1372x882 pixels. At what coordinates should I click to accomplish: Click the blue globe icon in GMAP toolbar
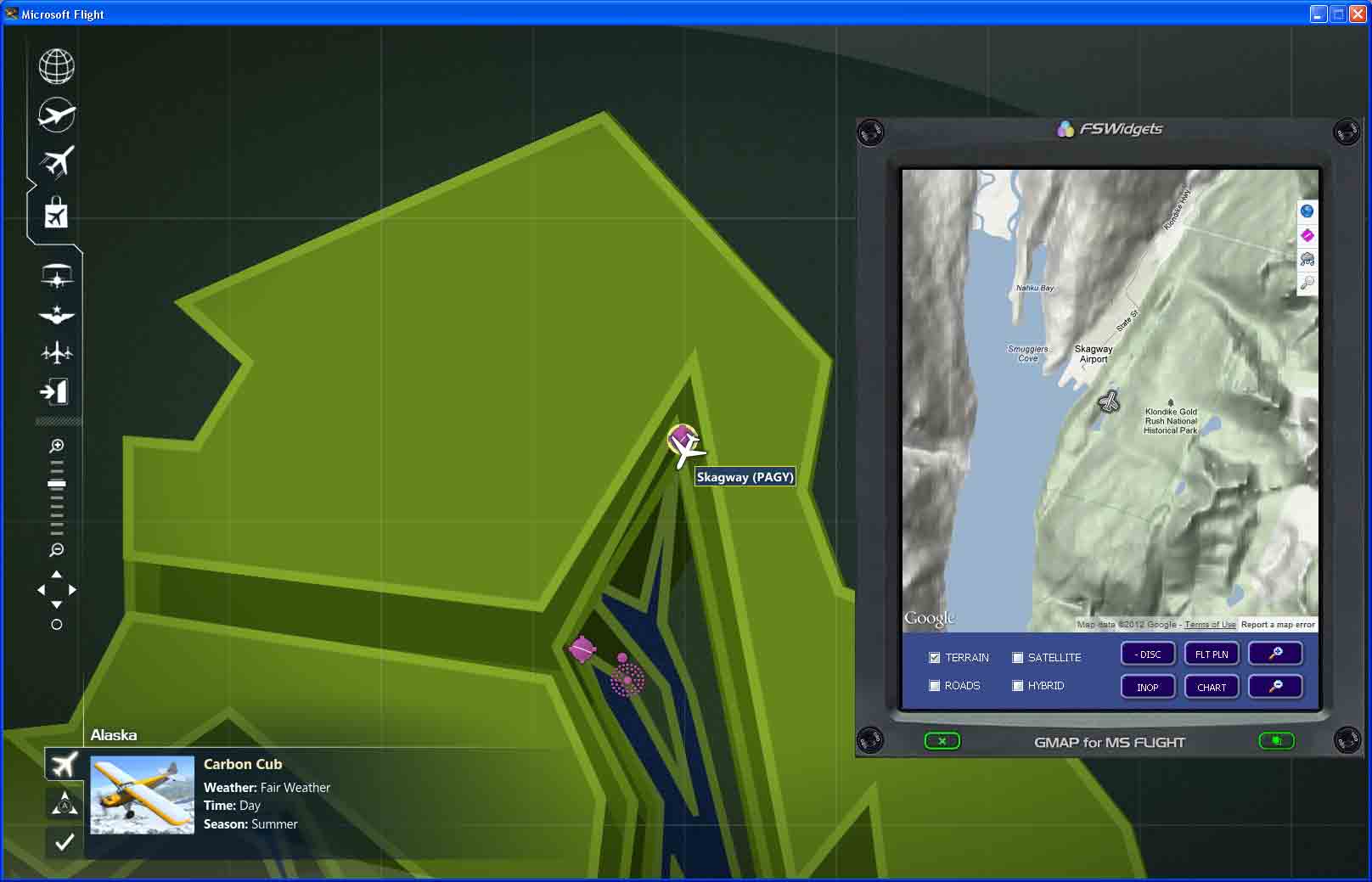point(1307,211)
